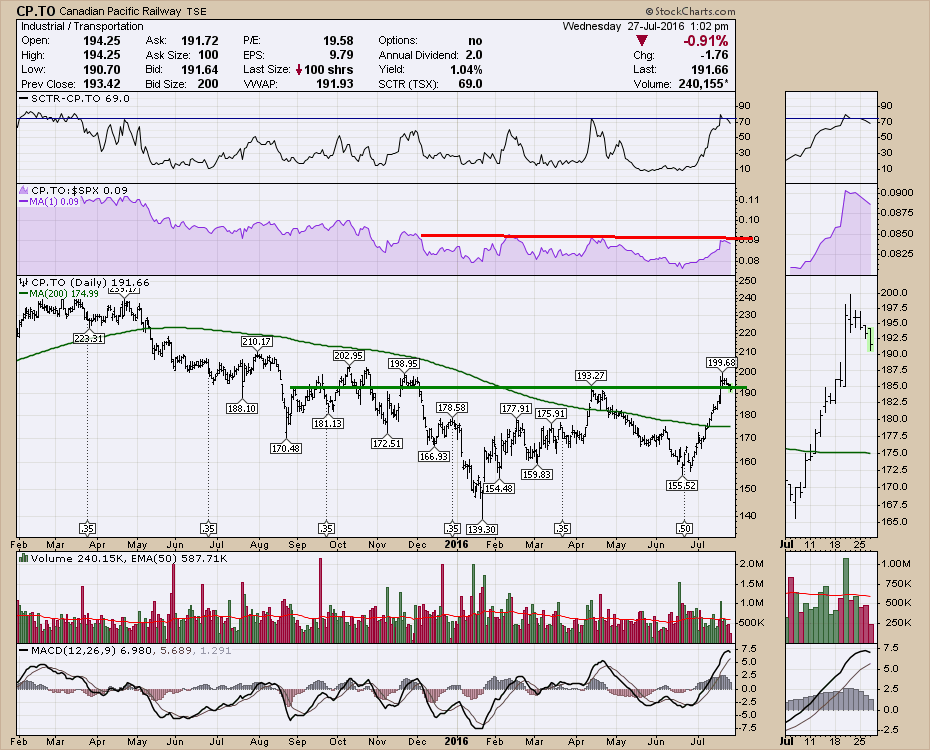Click the SCTR (TSX) label in quote table
The height and width of the screenshot is (750, 930).
(x=408, y=84)
